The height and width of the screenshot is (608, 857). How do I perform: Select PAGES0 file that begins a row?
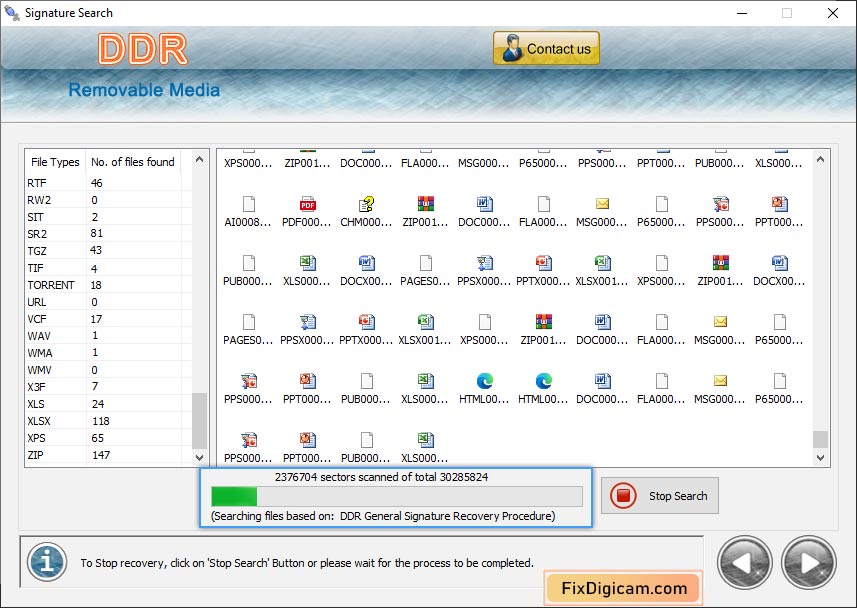tap(248, 323)
